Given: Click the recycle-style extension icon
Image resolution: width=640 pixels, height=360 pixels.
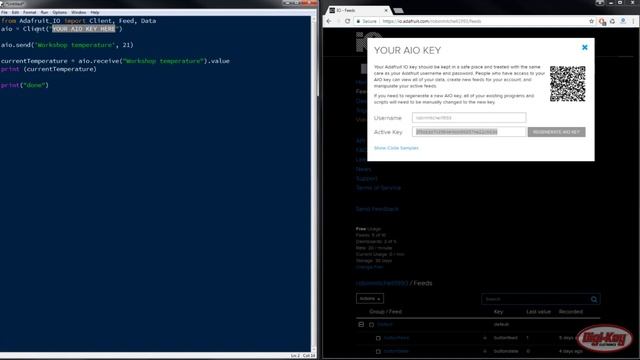Looking at the screenshot, I should pyautogui.click(x=612, y=21).
